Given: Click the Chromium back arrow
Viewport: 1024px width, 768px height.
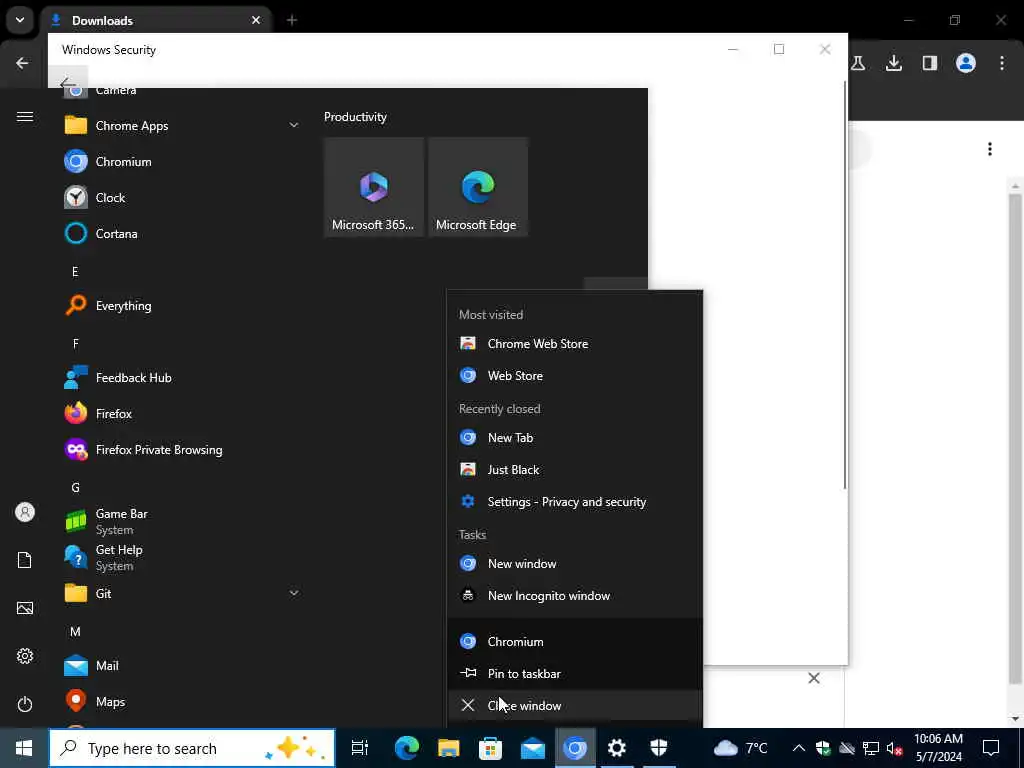Looking at the screenshot, I should pos(22,63).
